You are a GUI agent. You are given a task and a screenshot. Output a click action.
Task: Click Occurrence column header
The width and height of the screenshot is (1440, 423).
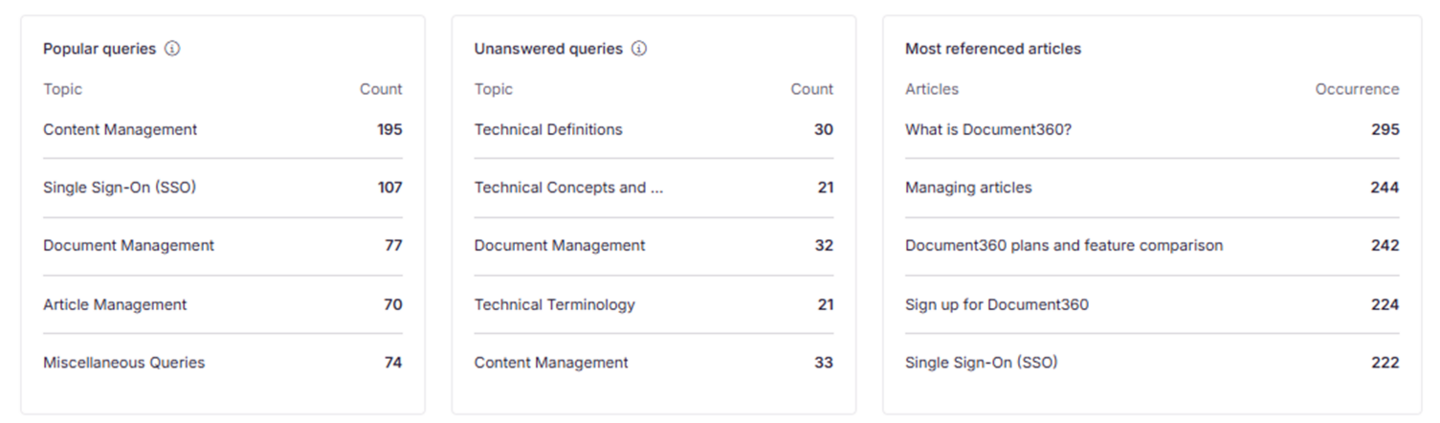click(x=1357, y=89)
